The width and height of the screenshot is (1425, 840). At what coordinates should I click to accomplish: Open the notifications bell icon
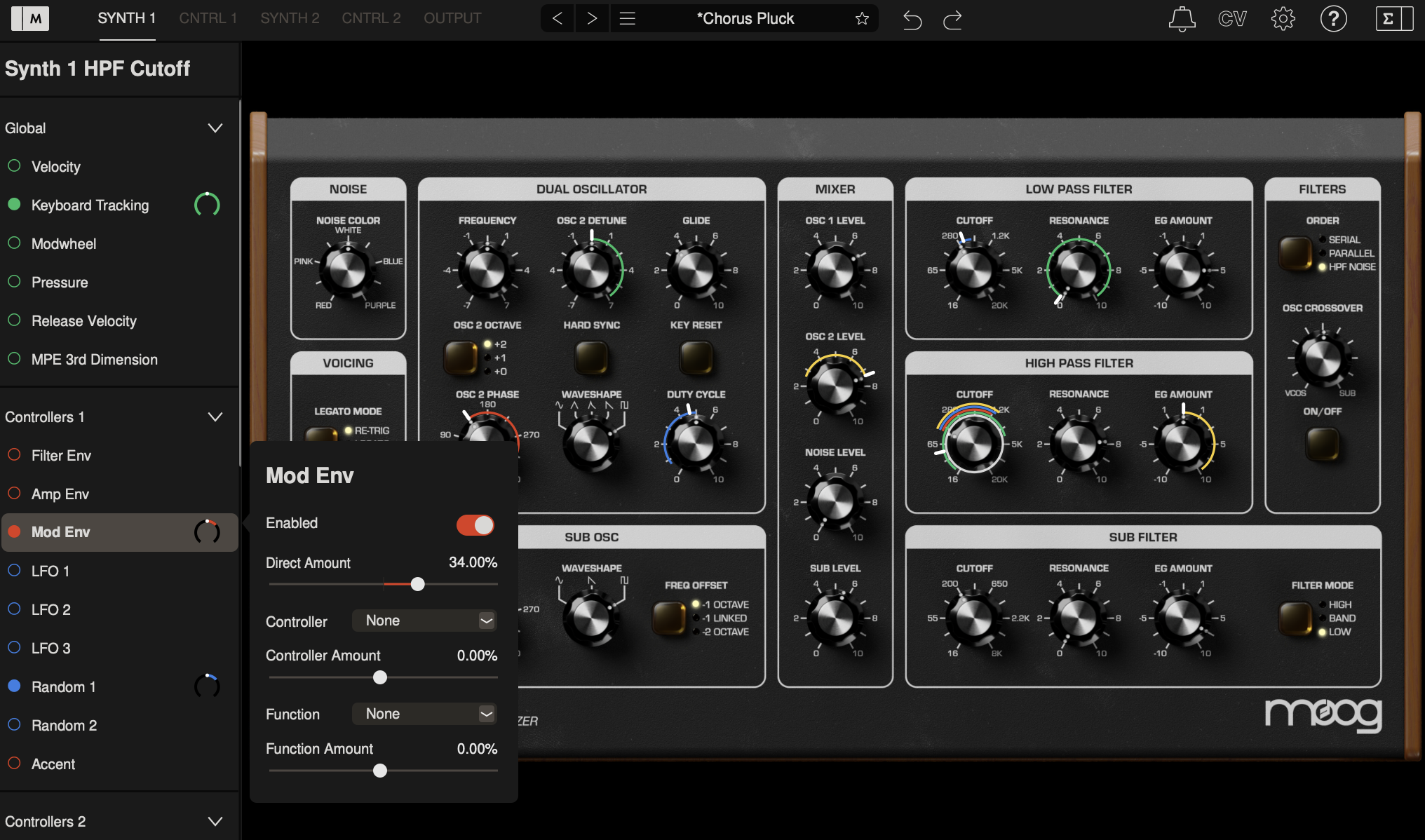[x=1182, y=19]
